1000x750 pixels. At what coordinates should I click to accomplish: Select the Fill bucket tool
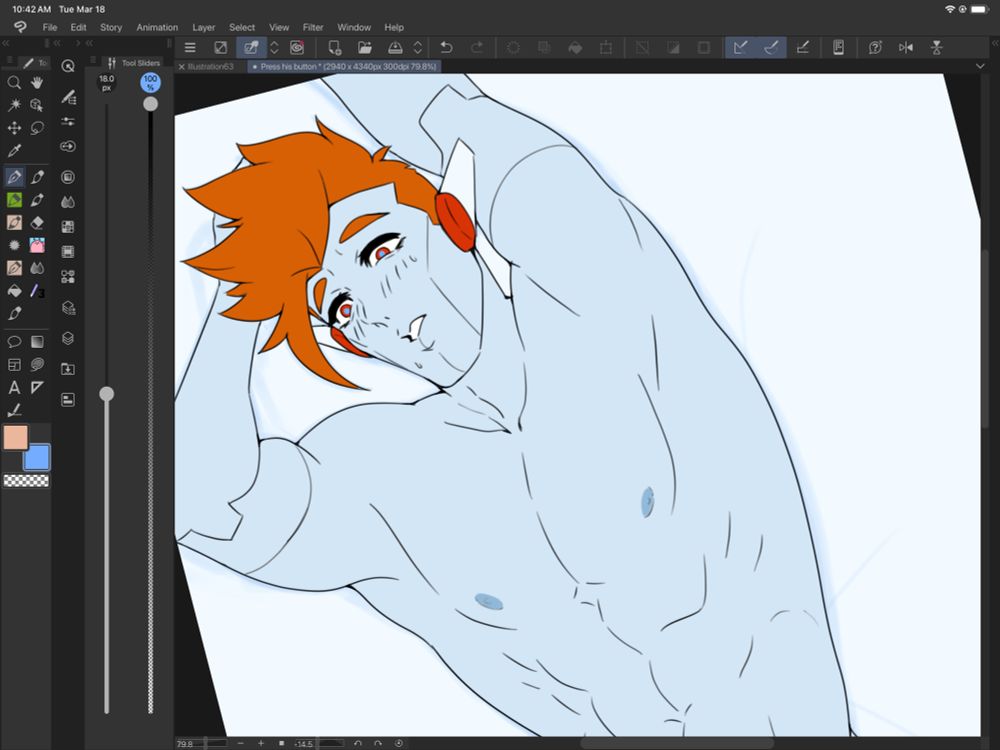pyautogui.click(x=14, y=291)
